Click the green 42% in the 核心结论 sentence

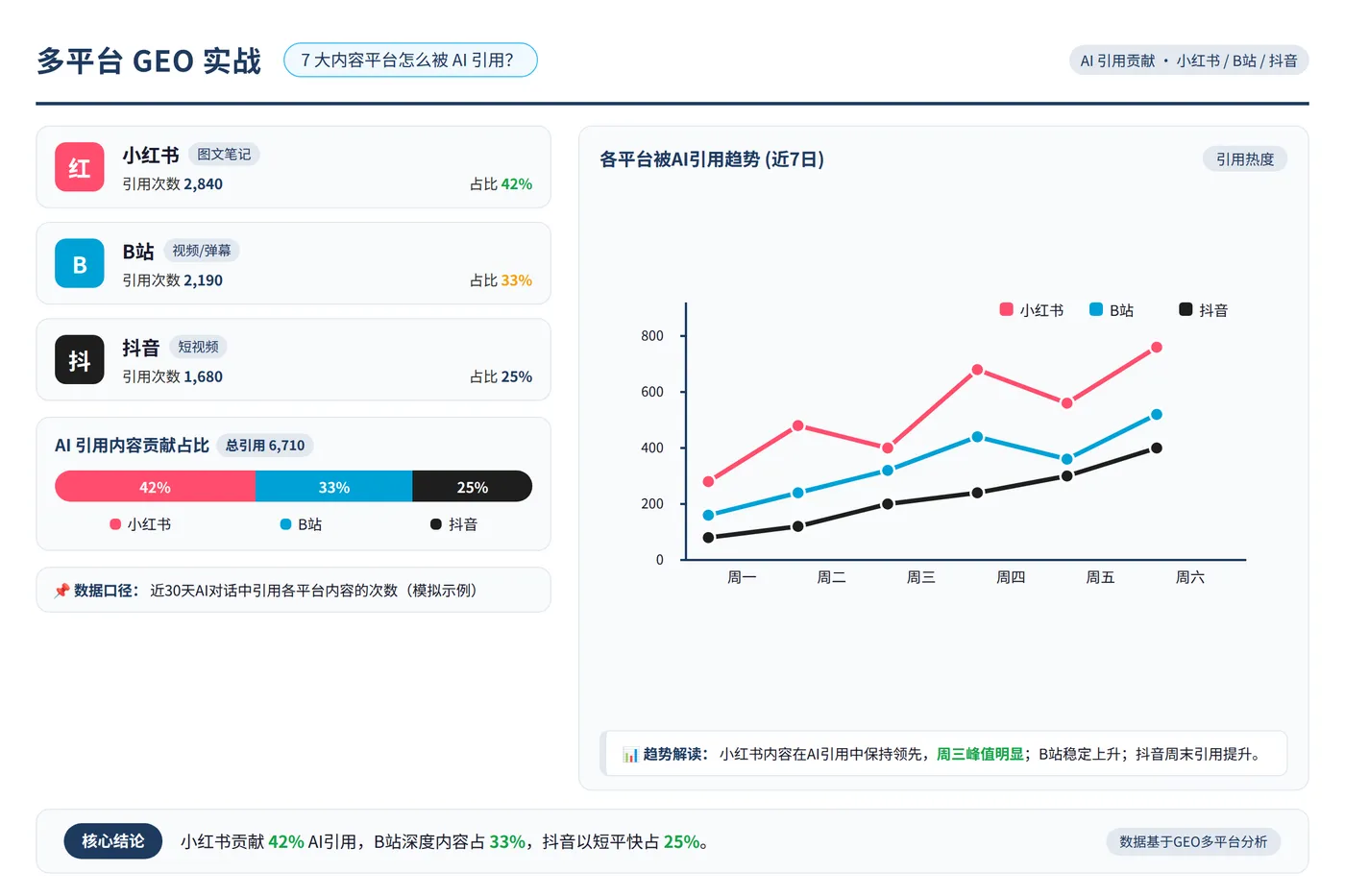(x=286, y=842)
